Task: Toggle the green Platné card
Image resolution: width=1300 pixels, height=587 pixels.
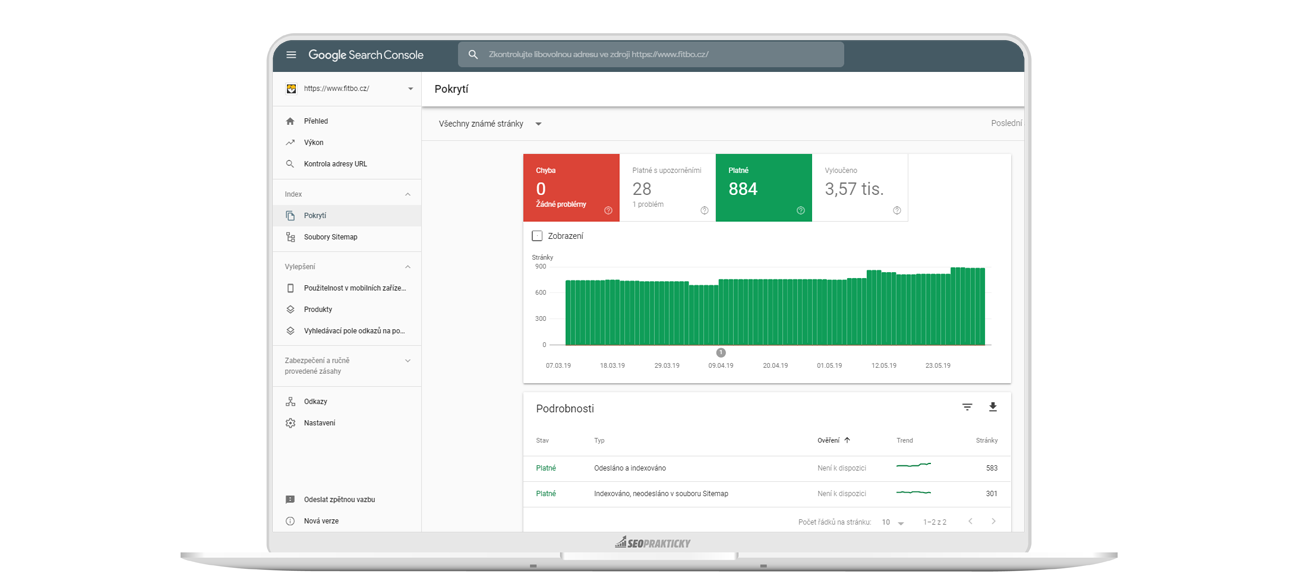Action: coord(764,188)
